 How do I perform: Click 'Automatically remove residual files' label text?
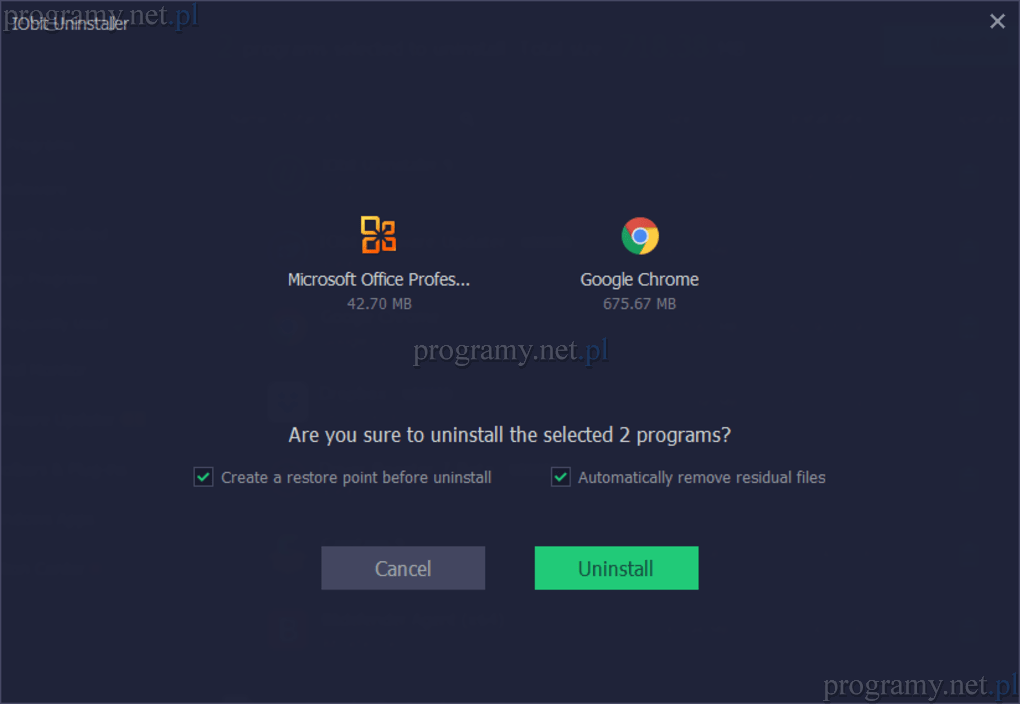(x=701, y=478)
